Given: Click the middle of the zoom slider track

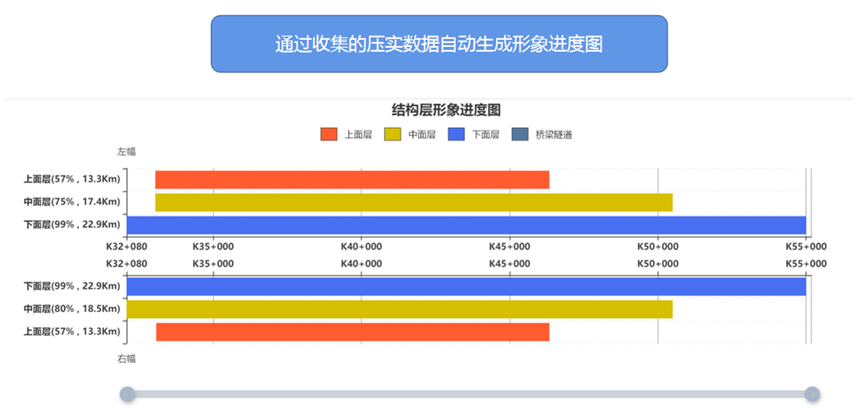Looking at the screenshot, I should (469, 394).
